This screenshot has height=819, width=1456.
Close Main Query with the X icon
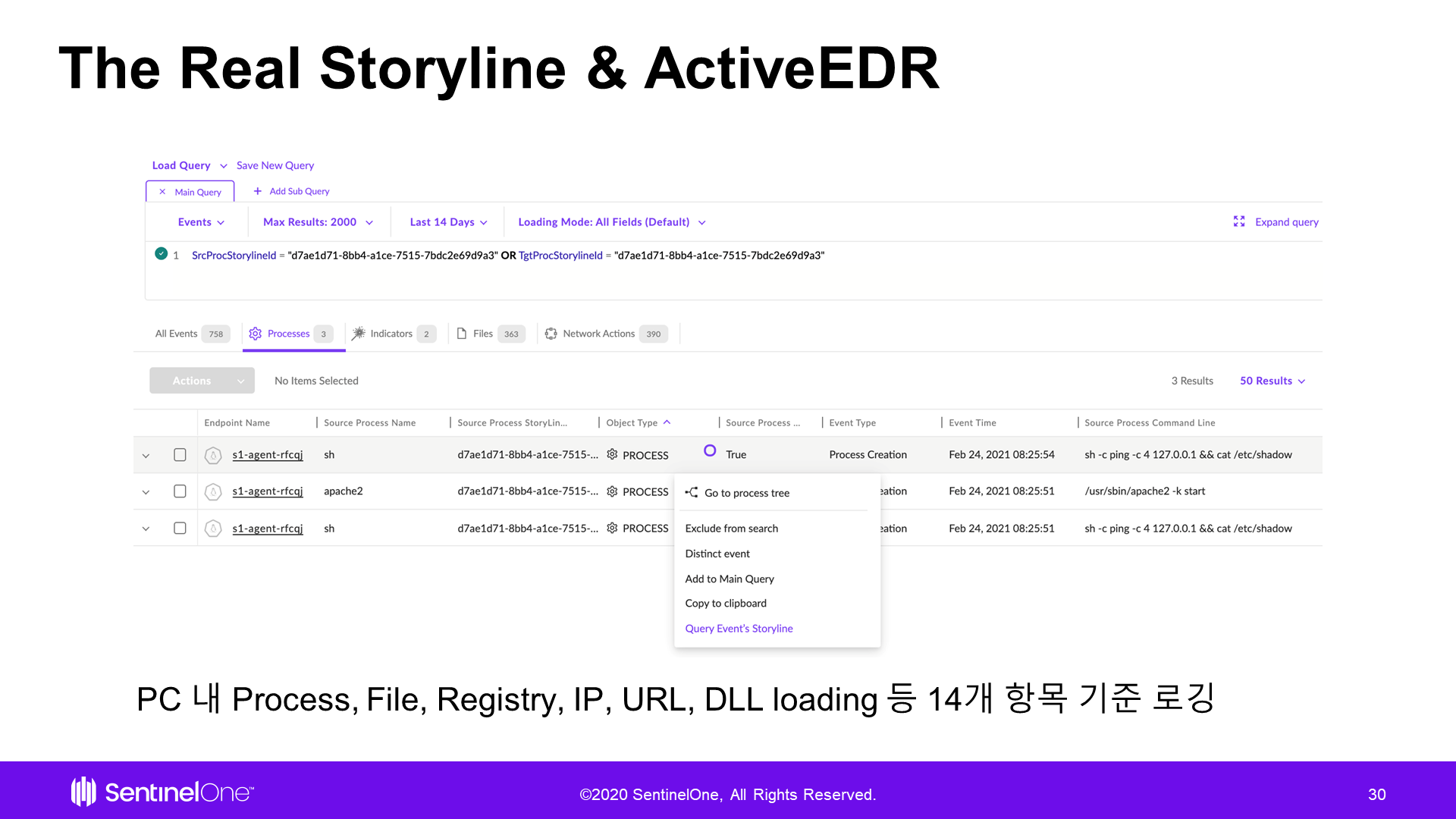tap(162, 192)
